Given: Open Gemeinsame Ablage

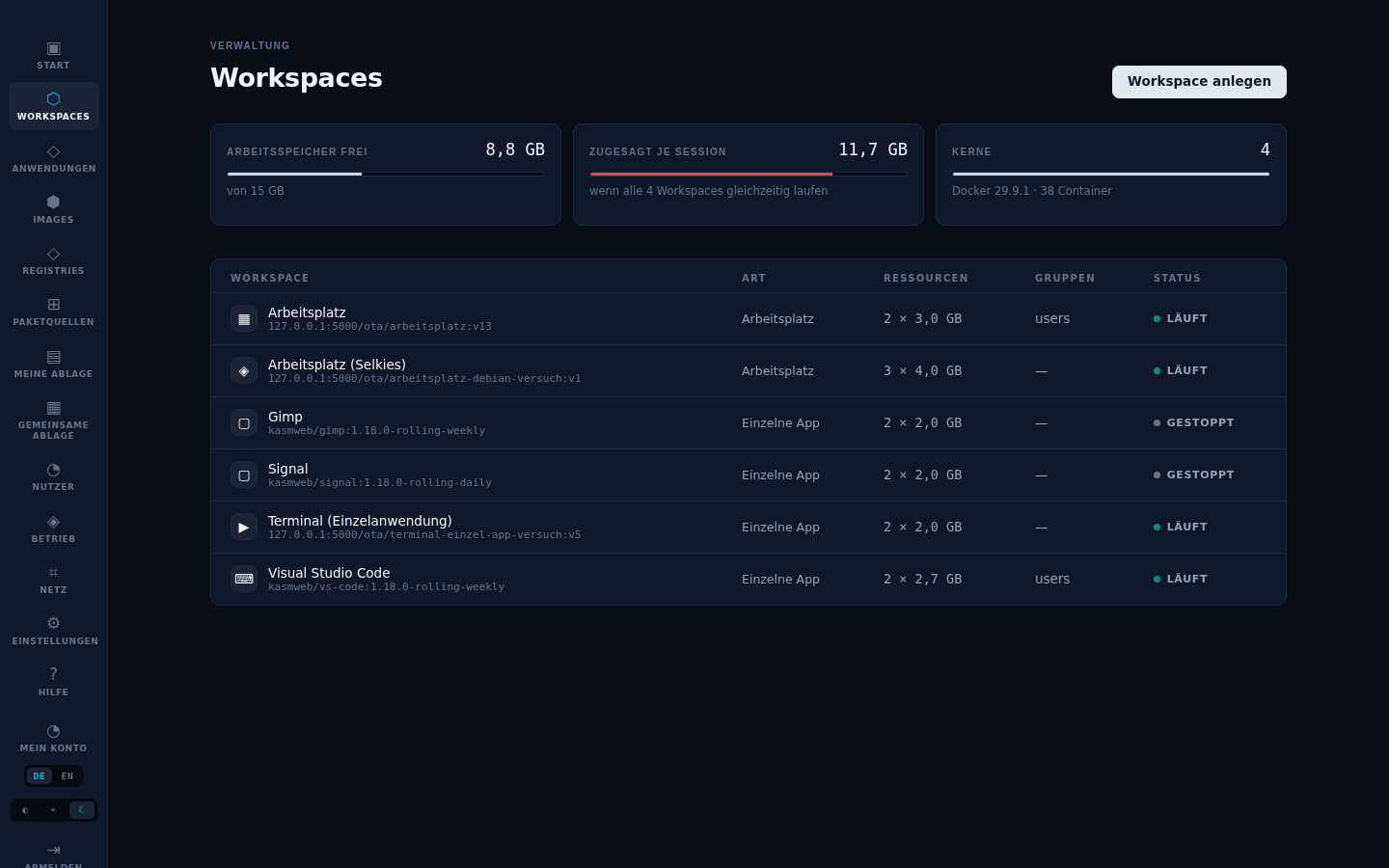Looking at the screenshot, I should coord(53,420).
